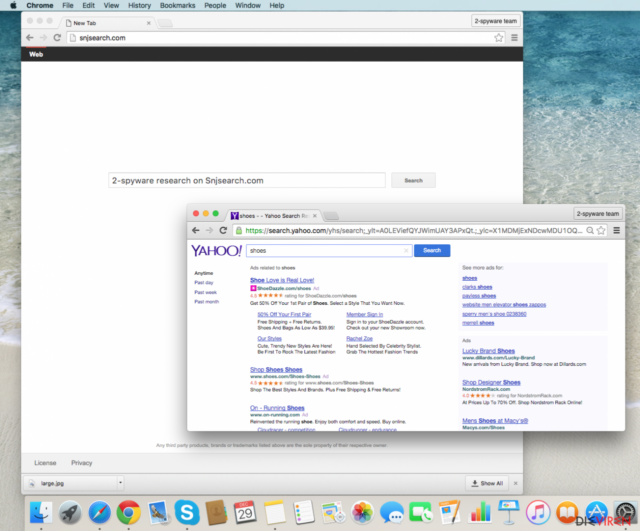Click the blue Yahoo Search button

432,251
